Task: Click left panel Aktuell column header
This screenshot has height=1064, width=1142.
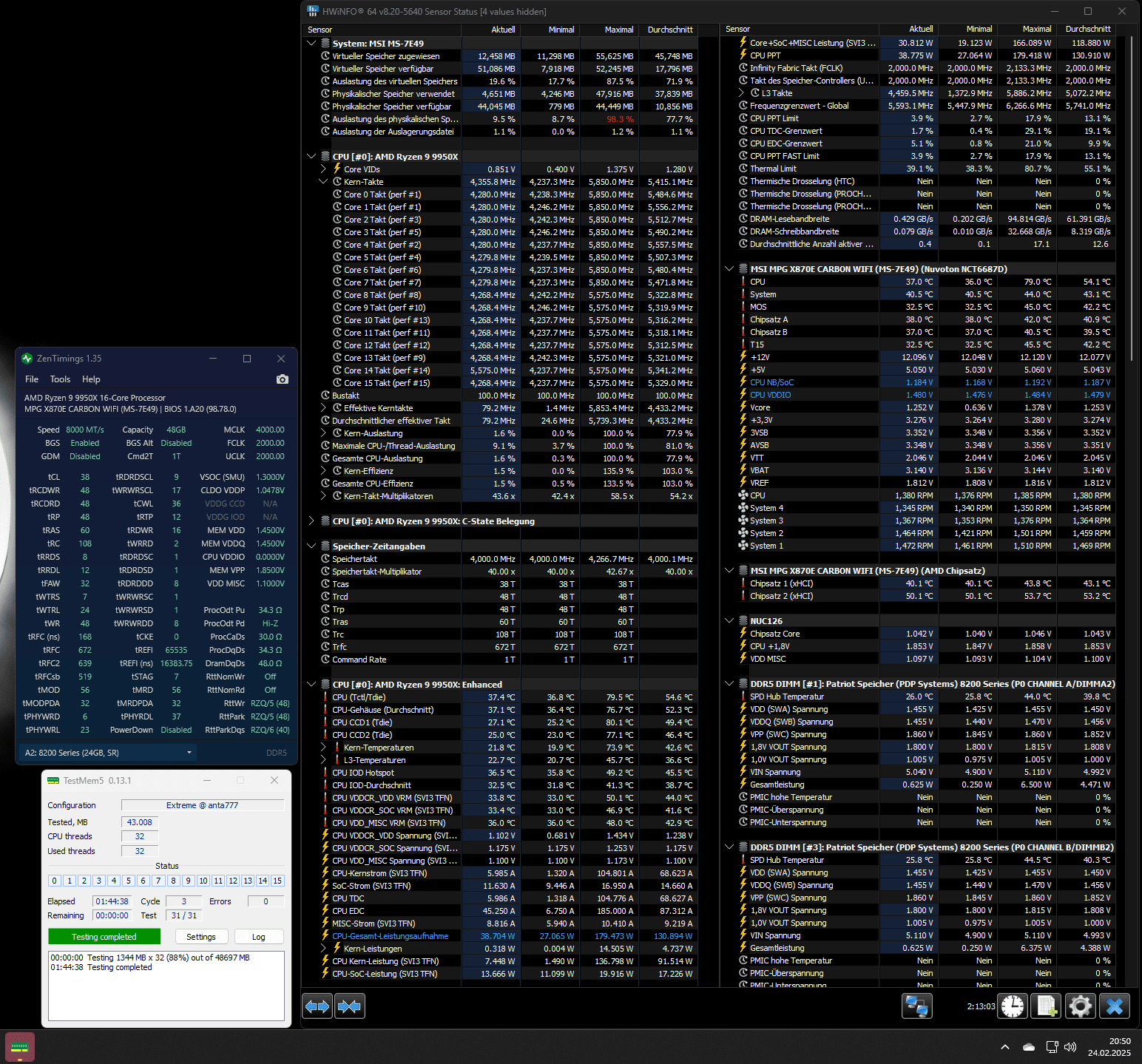Action: [x=491, y=30]
